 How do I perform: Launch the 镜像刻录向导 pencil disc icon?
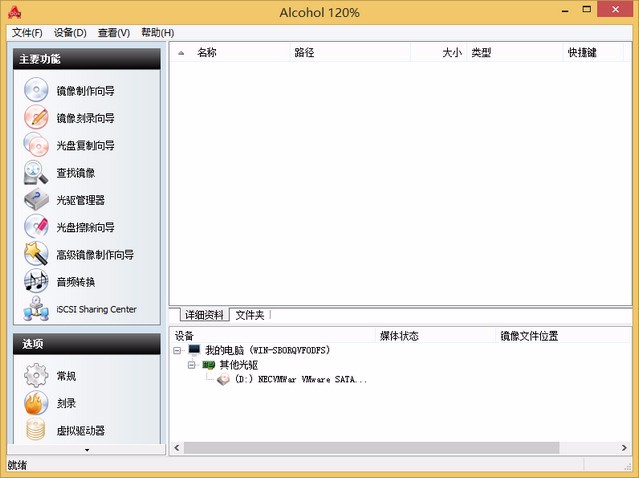click(36, 117)
